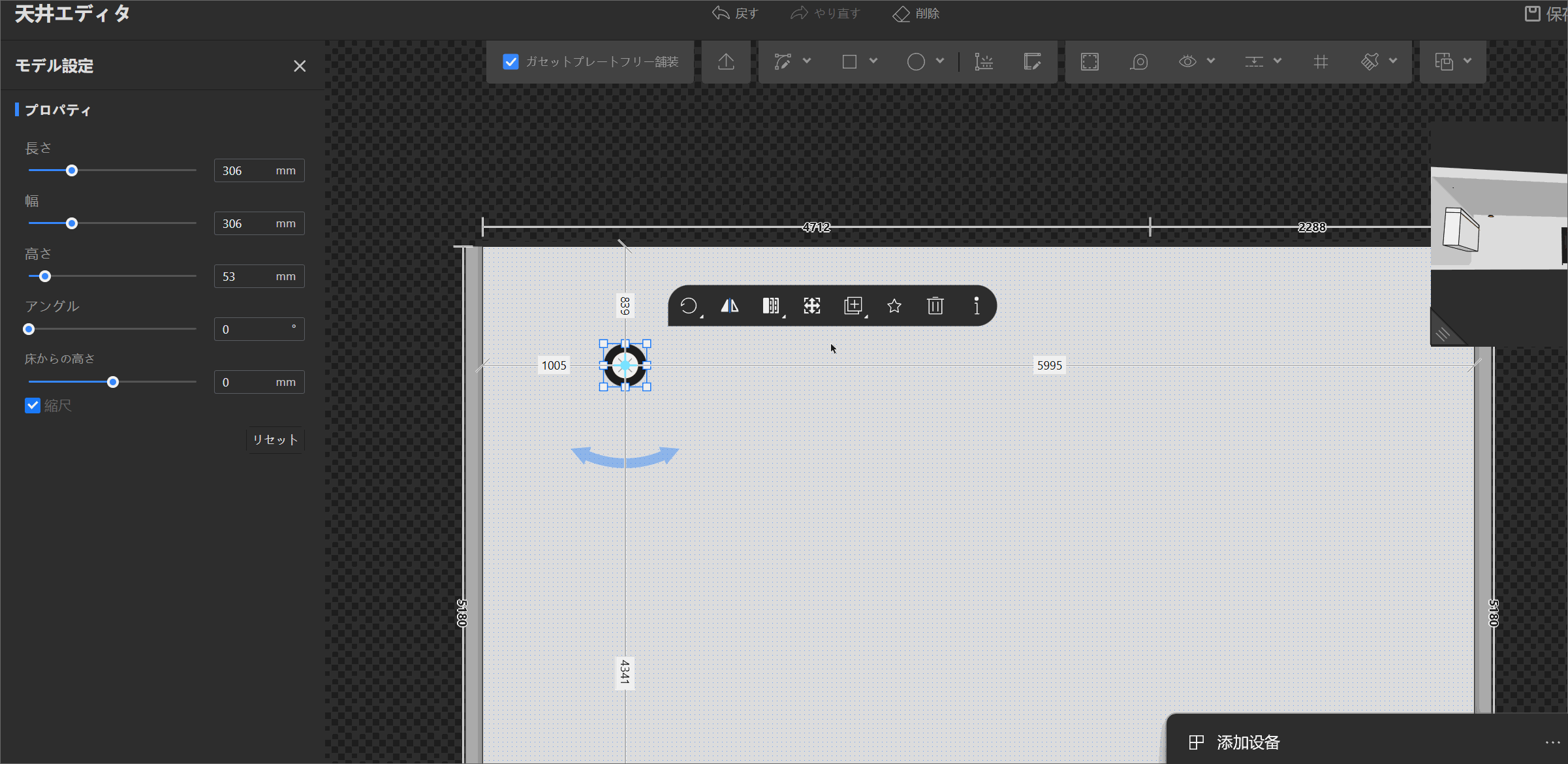This screenshot has height=764, width=1568.
Task: Click the move-with-arrows icon
Action: tap(812, 306)
